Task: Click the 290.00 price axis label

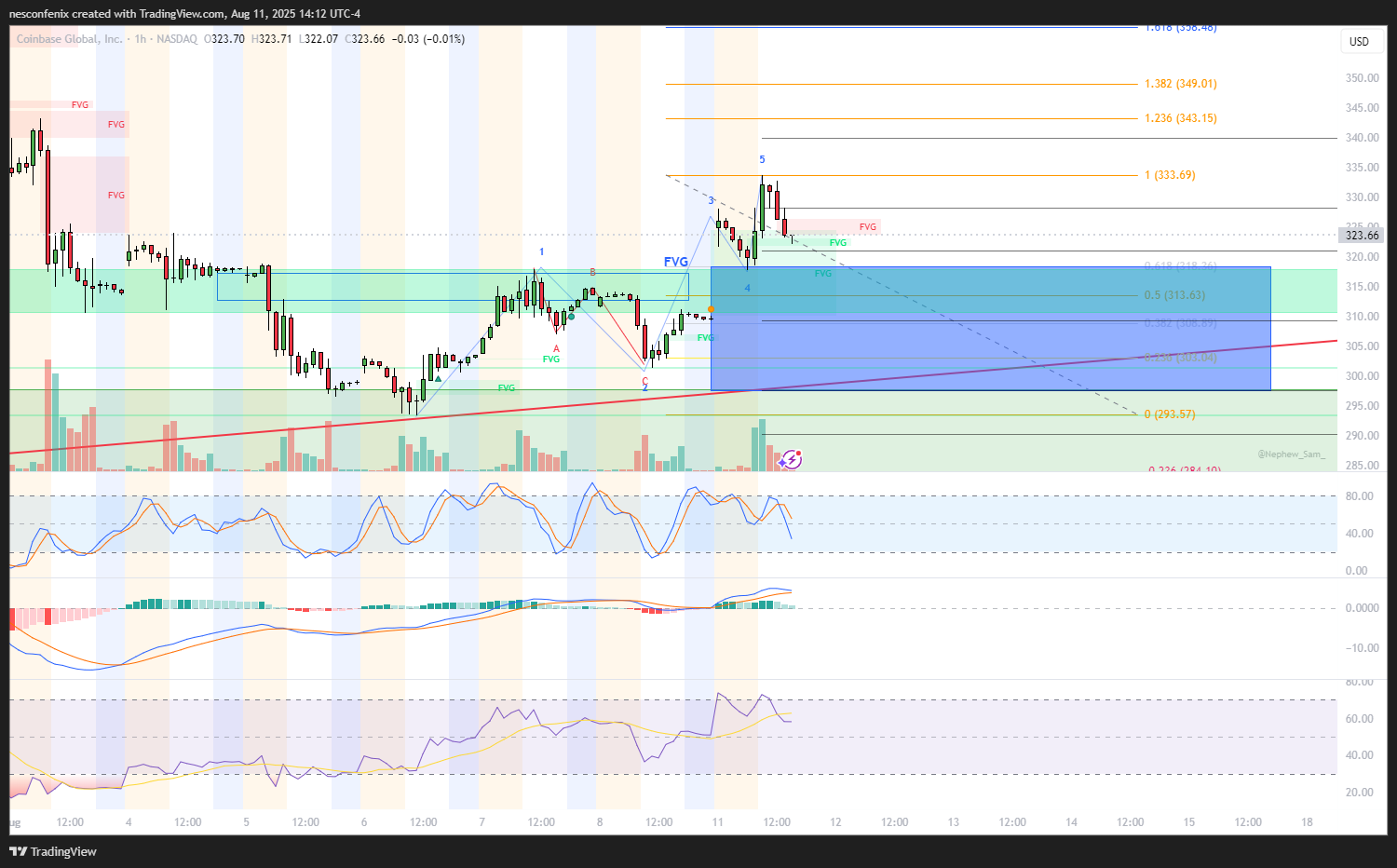Action: point(1362,436)
